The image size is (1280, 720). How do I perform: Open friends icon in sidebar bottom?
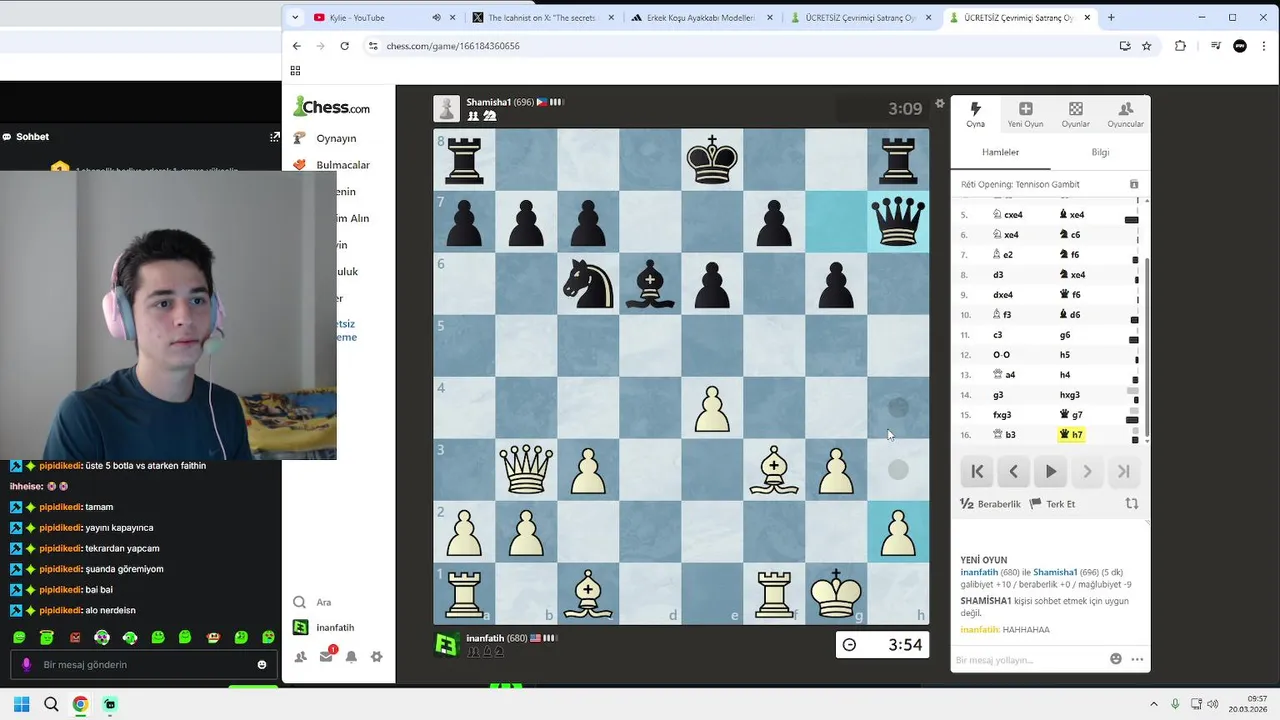[300, 657]
